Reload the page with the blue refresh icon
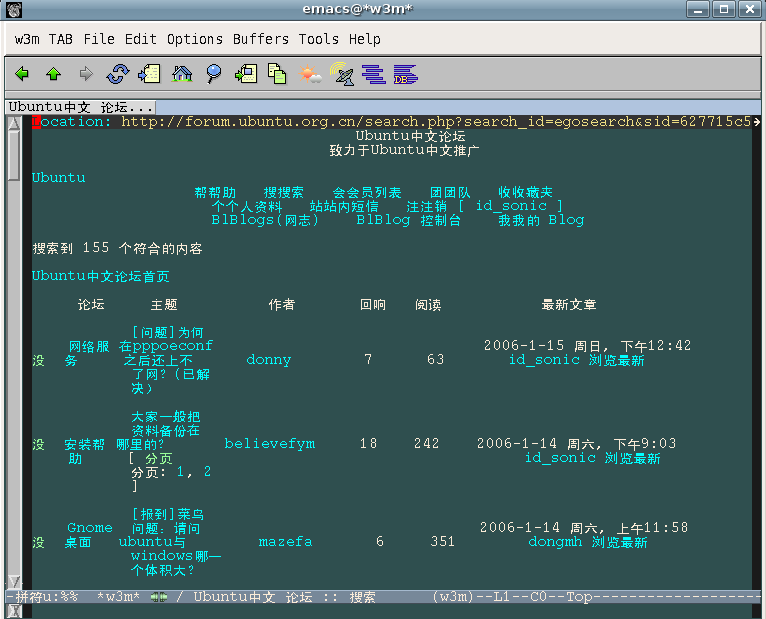This screenshot has height=619, width=766. pos(118,74)
